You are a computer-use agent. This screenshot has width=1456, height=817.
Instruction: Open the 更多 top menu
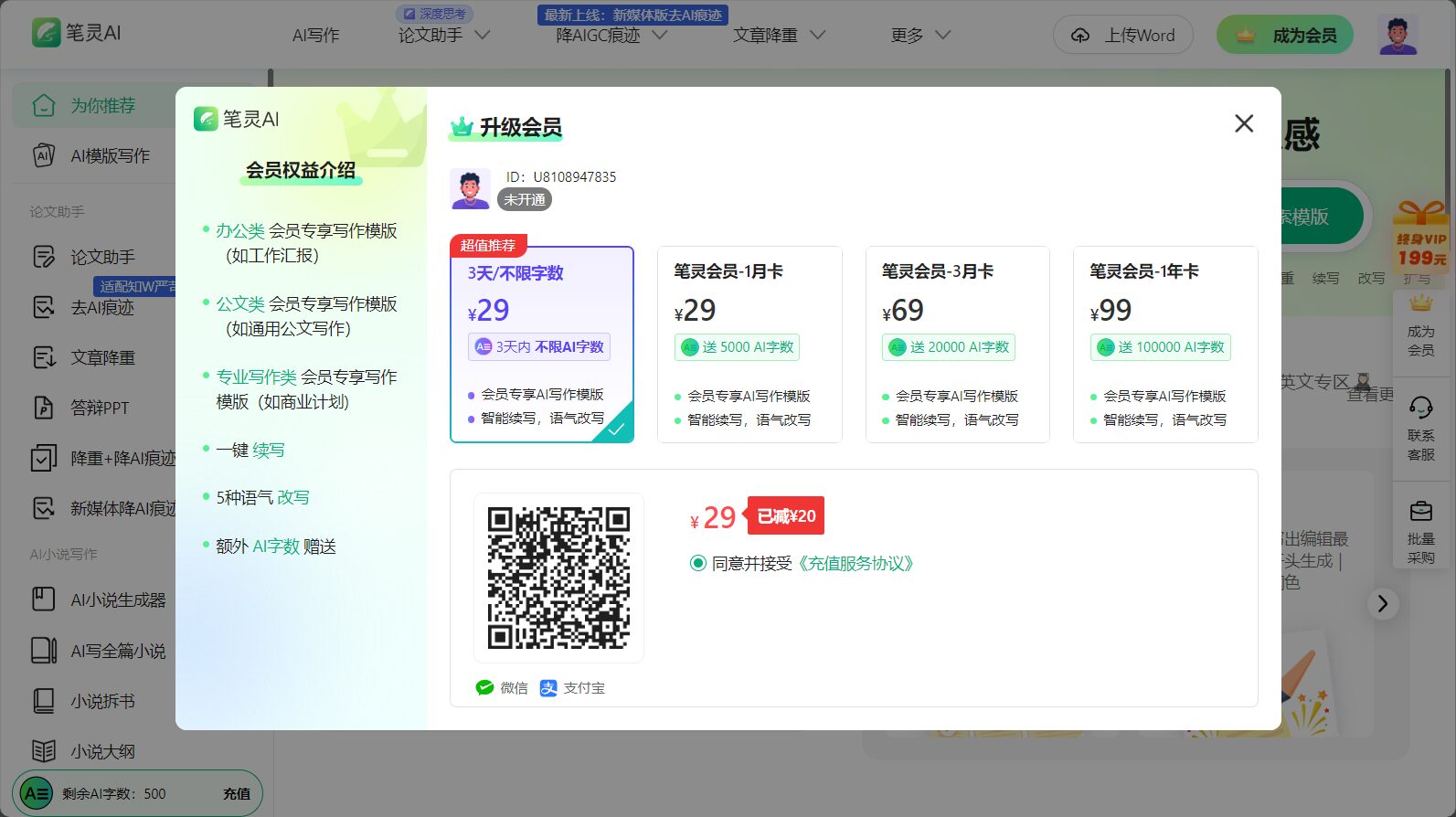pyautogui.click(x=907, y=36)
